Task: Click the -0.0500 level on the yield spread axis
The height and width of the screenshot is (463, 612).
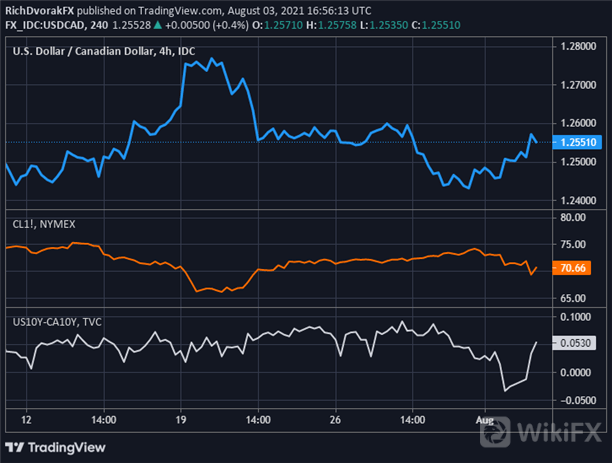Action: click(580, 400)
